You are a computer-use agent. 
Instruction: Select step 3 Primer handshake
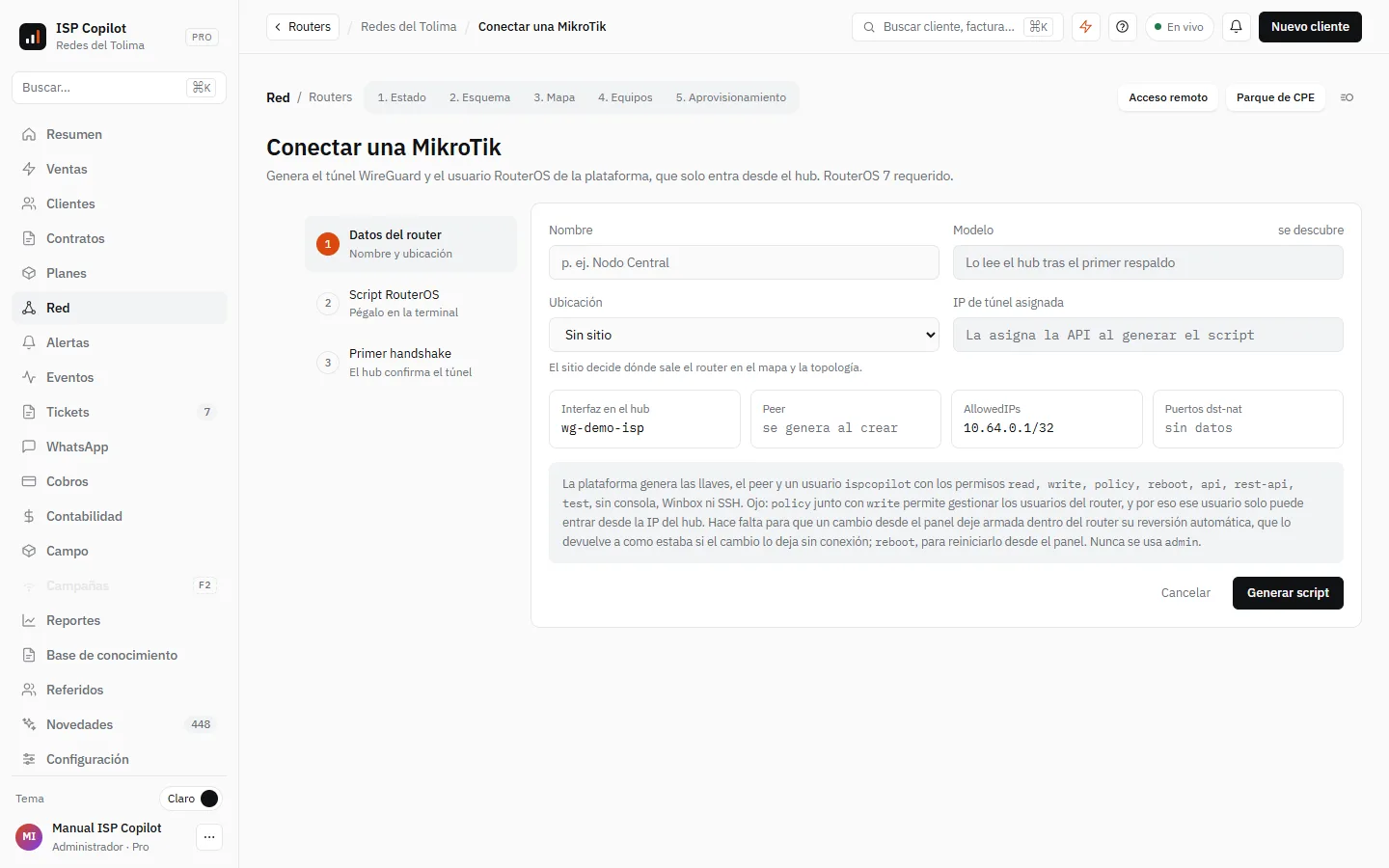pos(411,363)
